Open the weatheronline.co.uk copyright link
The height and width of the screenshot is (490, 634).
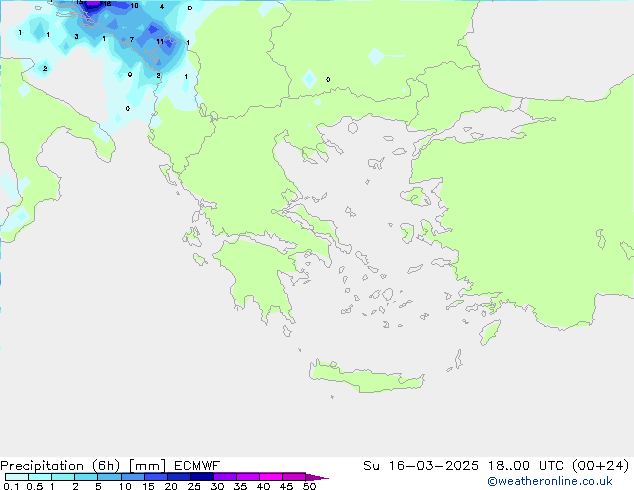[x=550, y=481]
